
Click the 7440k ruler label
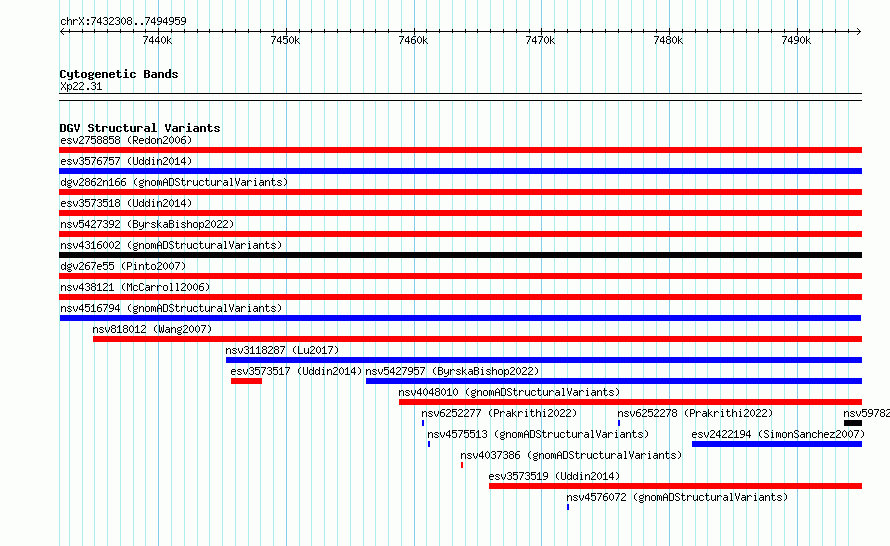157,40
